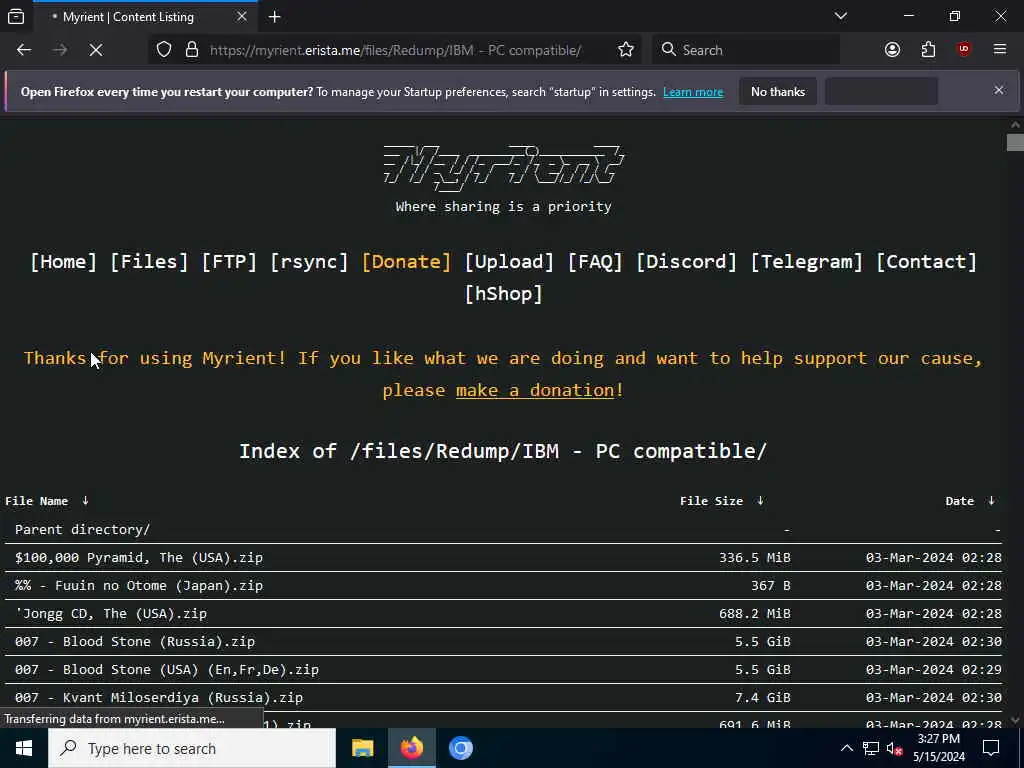Open the [FTP] navigation link
Viewport: 1024px width, 768px height.
pos(229,262)
